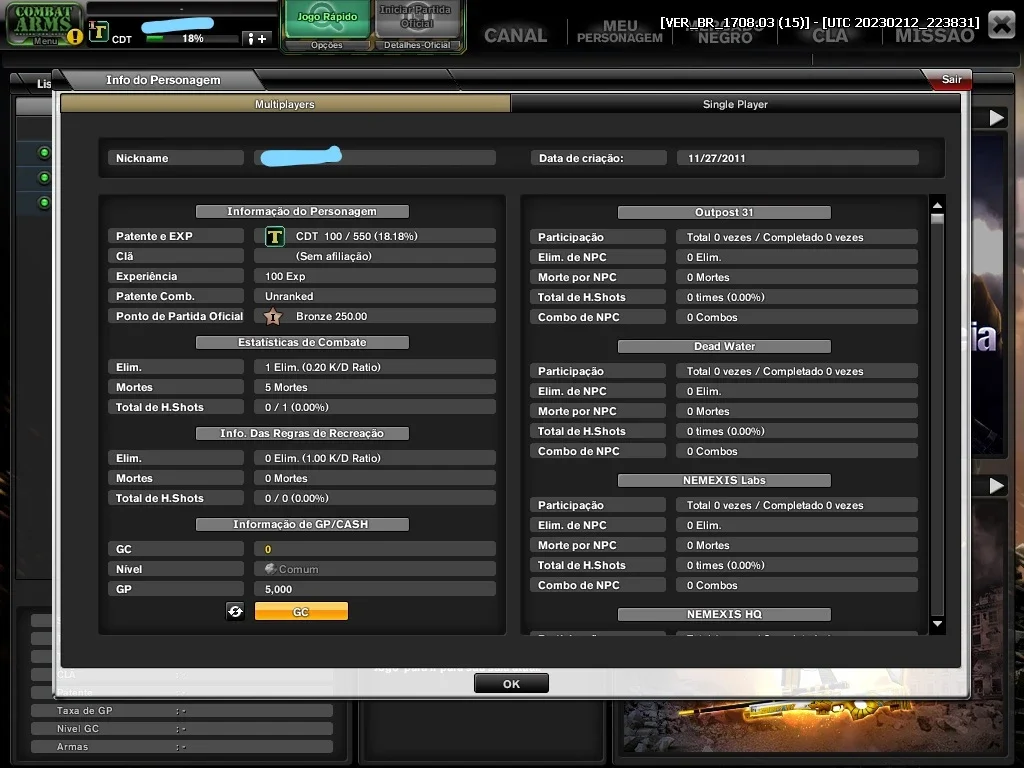Click the yellow exclamation alert icon
This screenshot has width=1024, height=768.
(75, 37)
